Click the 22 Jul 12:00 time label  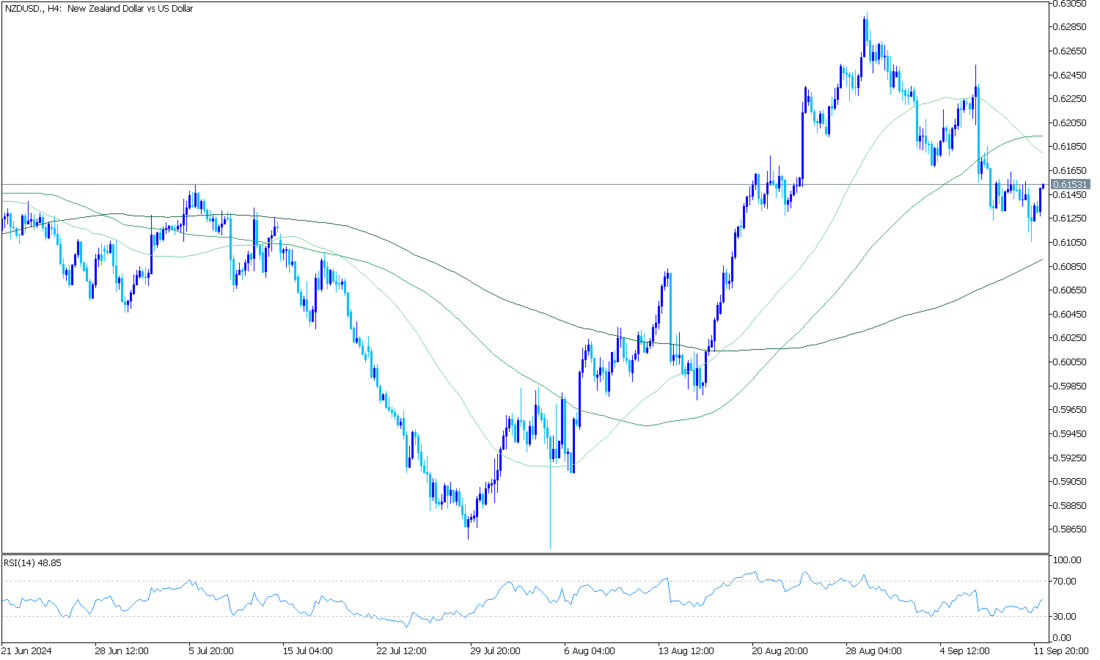point(401,651)
